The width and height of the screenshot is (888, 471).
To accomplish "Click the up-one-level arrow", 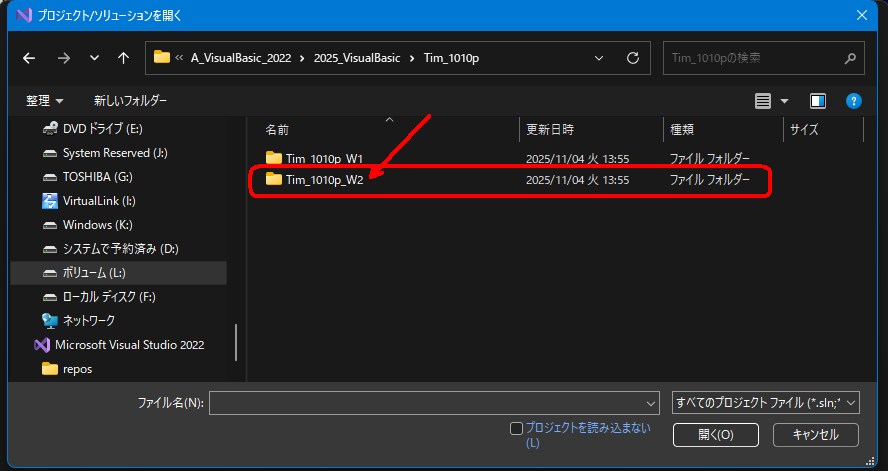I will point(123,58).
